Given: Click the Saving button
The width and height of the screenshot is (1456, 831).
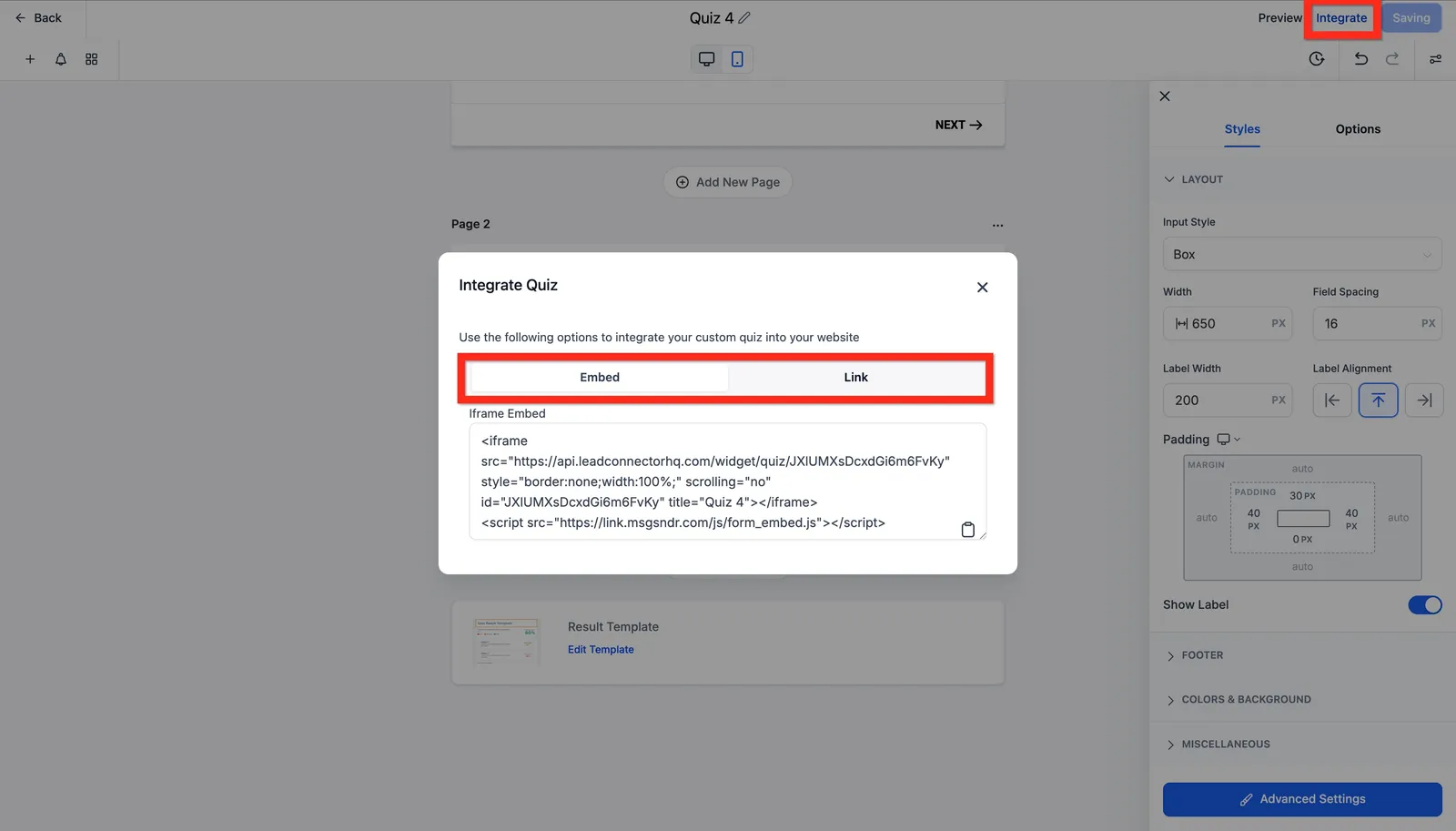Looking at the screenshot, I should click(1411, 18).
